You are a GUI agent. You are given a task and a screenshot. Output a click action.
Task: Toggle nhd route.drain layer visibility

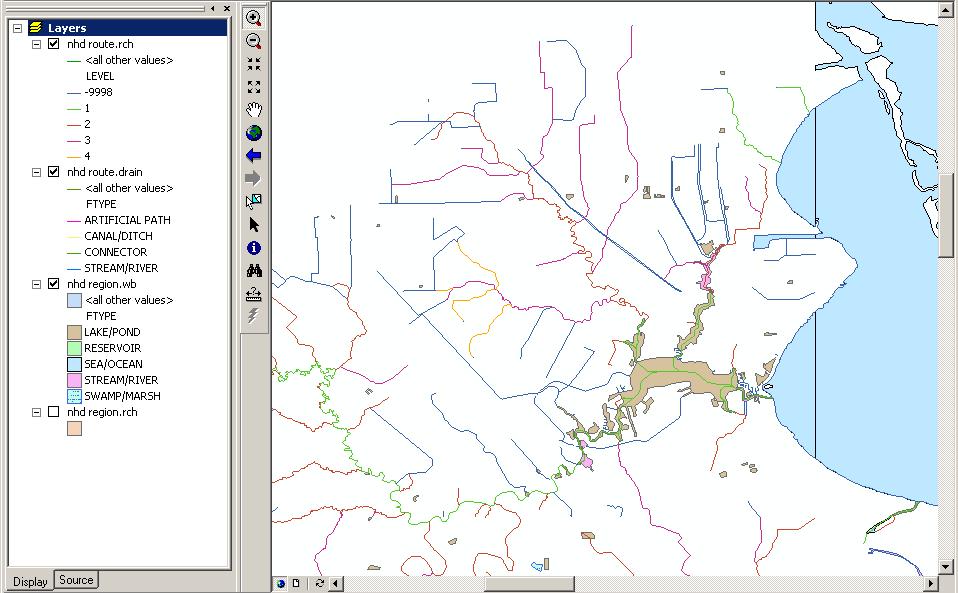[54, 172]
